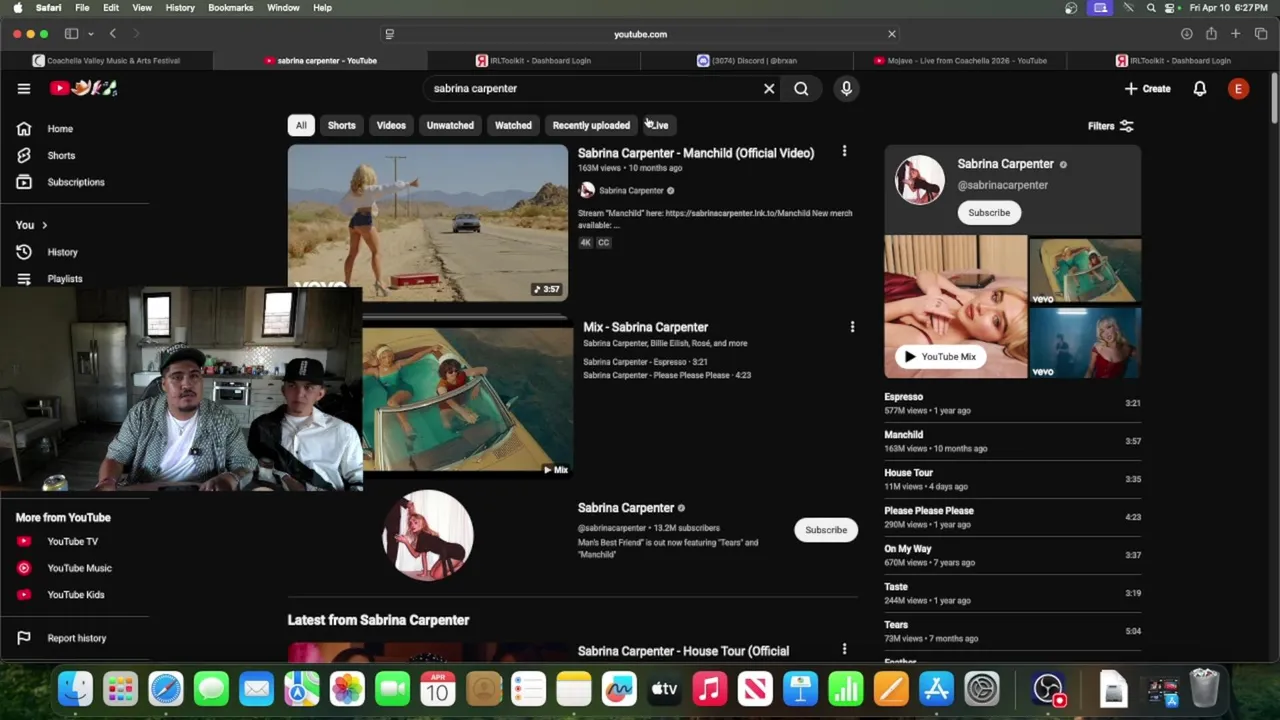Click the Create button
This screenshot has width=1280, height=720.
pos(1147,89)
